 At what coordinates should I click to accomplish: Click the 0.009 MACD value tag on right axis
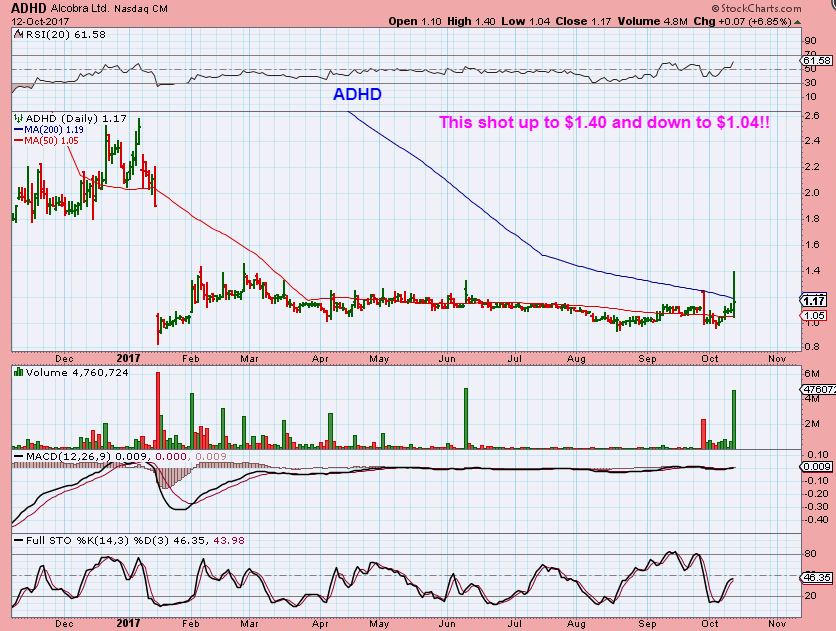coord(817,467)
